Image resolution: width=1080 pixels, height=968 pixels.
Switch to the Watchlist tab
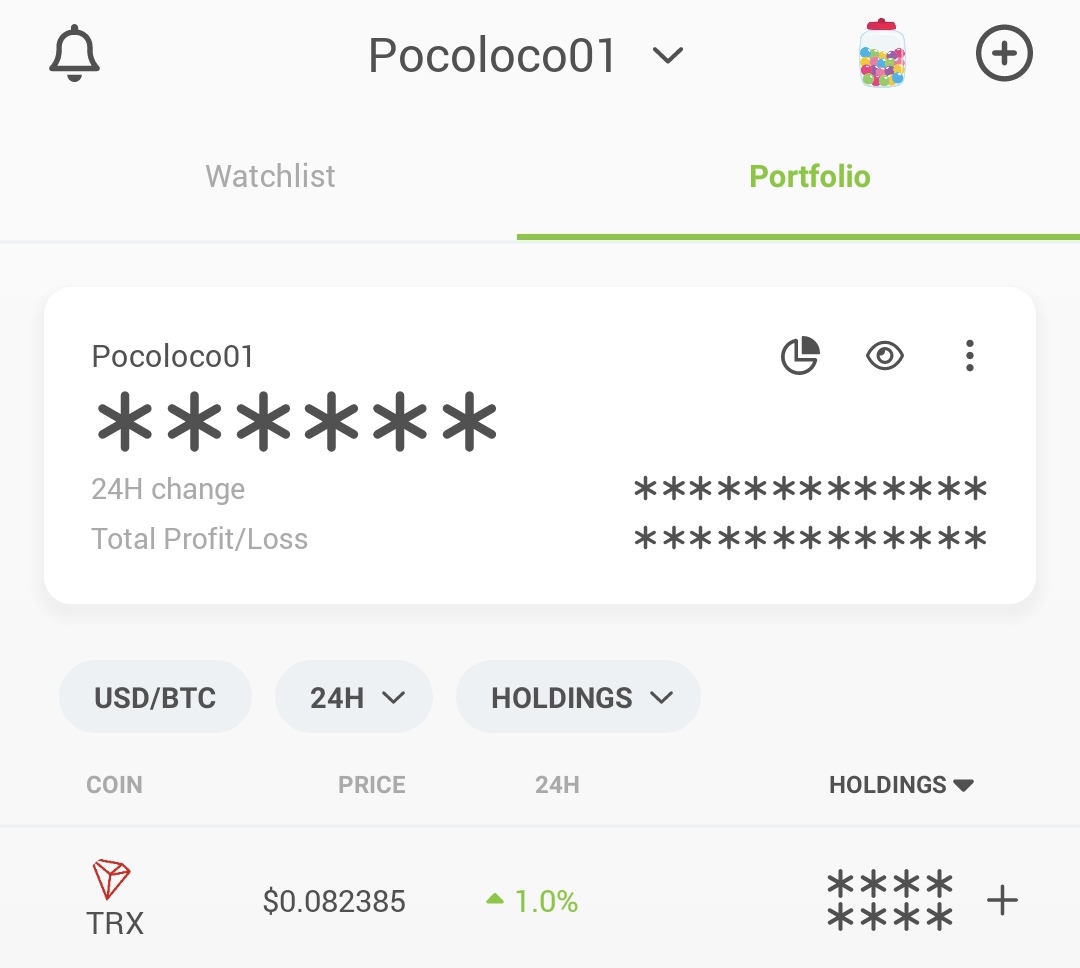270,176
